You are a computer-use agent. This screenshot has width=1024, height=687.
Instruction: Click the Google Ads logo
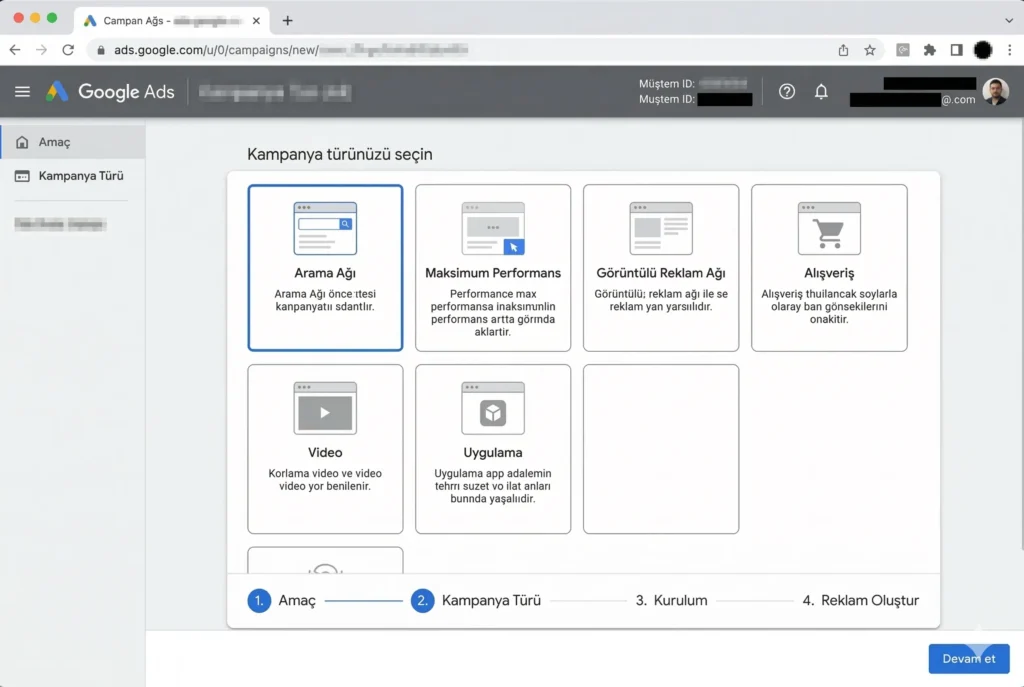tap(108, 91)
